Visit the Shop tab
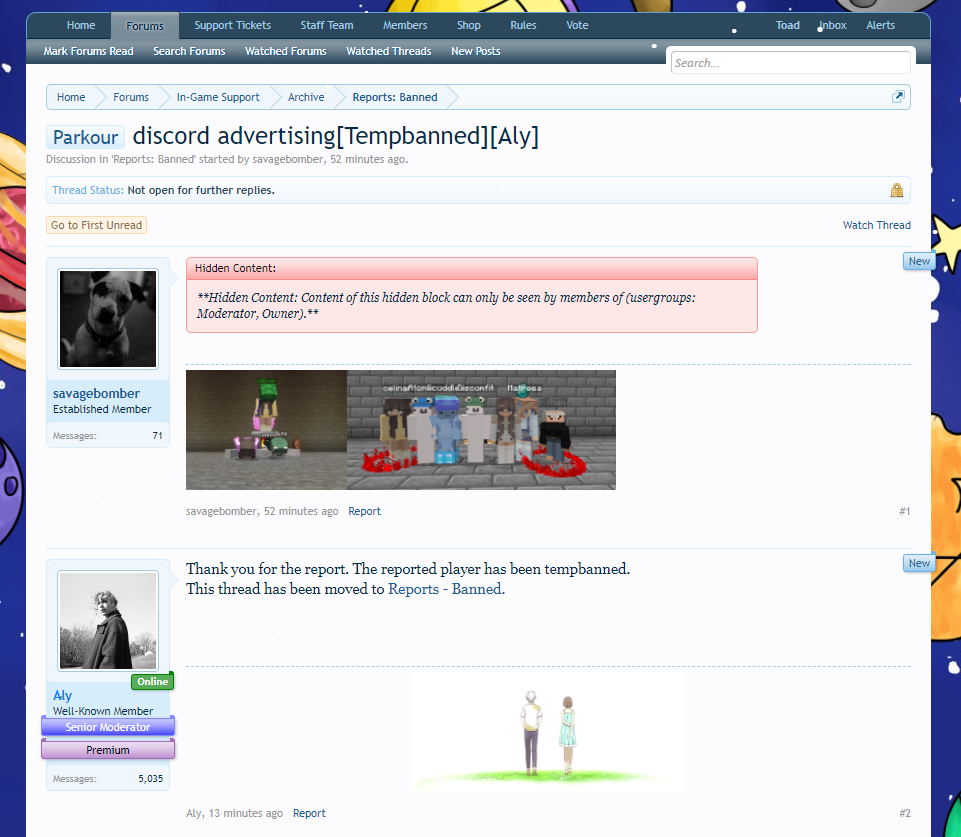Image resolution: width=961 pixels, height=837 pixels. coord(469,25)
